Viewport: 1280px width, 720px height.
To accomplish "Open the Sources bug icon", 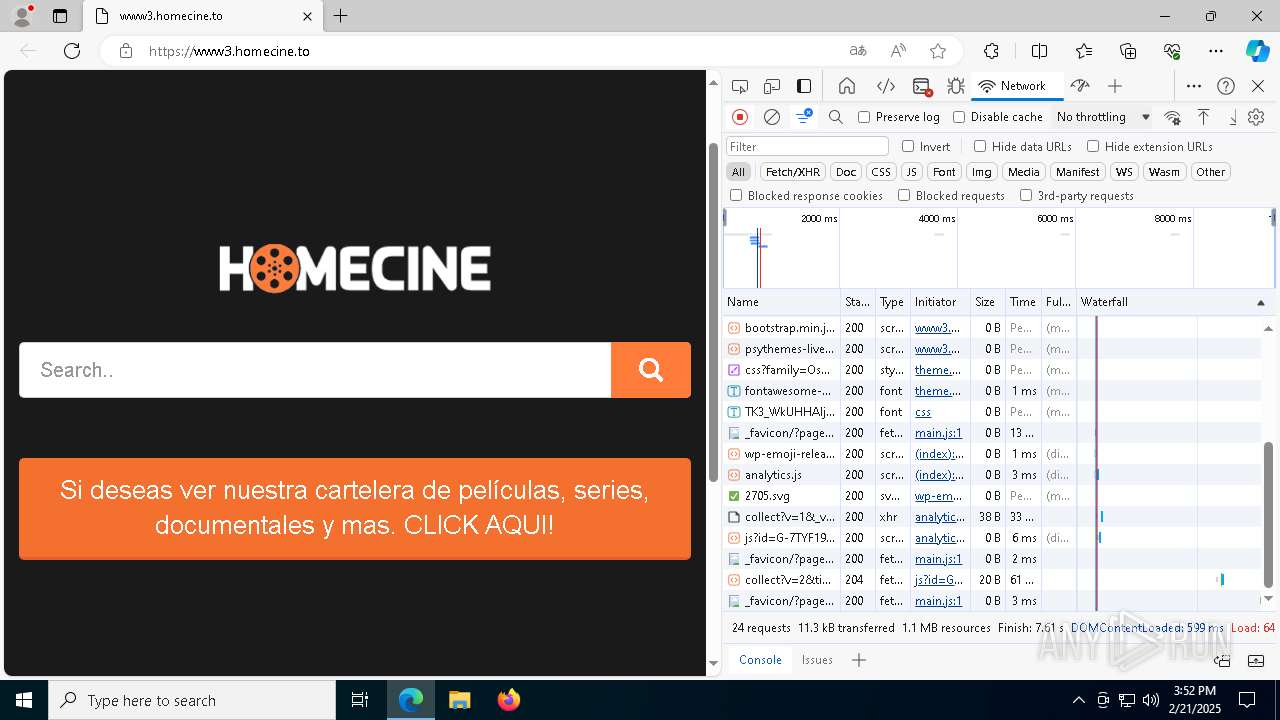I will [x=956, y=86].
